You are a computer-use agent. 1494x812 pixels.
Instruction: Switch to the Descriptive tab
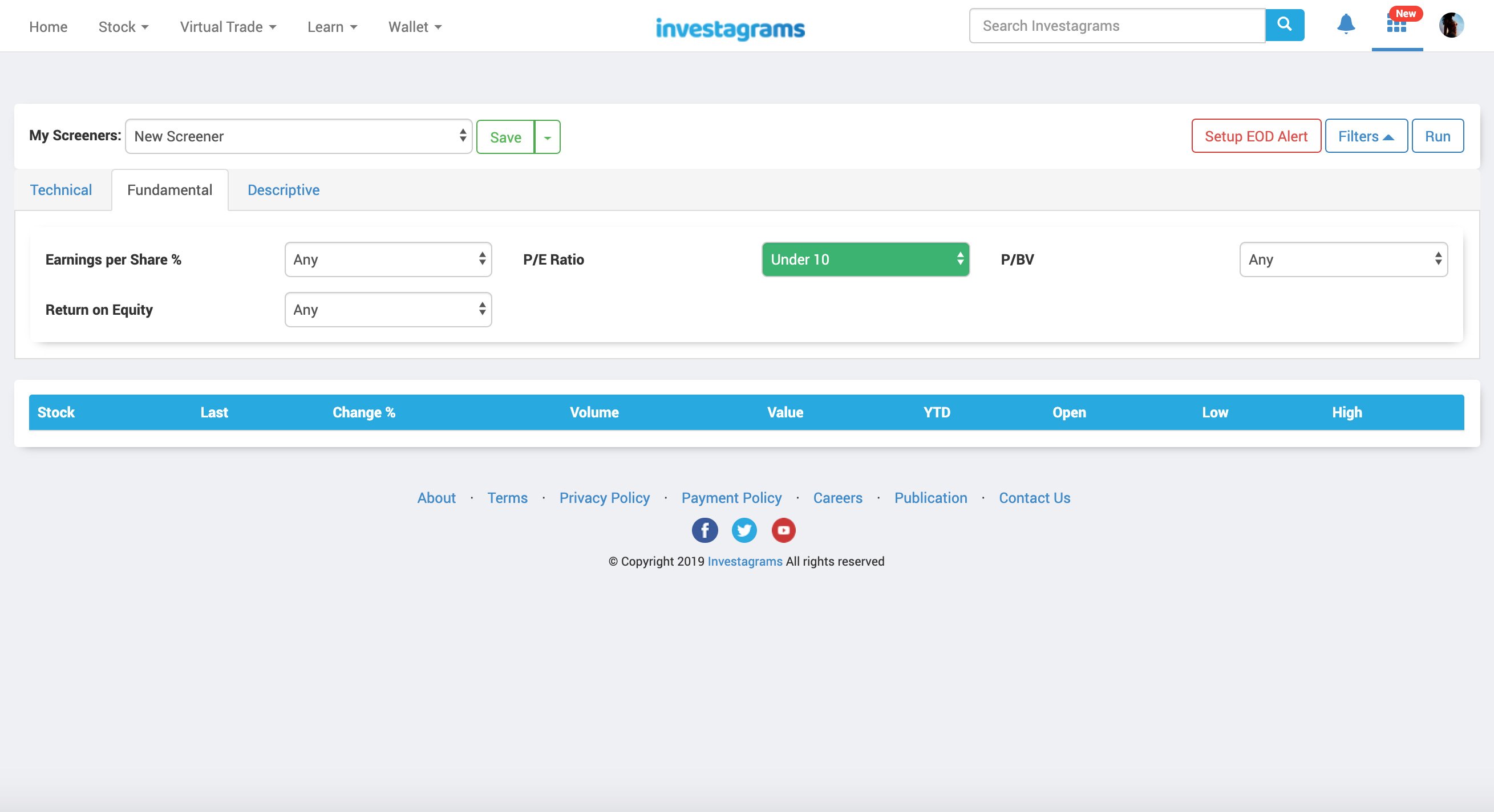tap(284, 190)
